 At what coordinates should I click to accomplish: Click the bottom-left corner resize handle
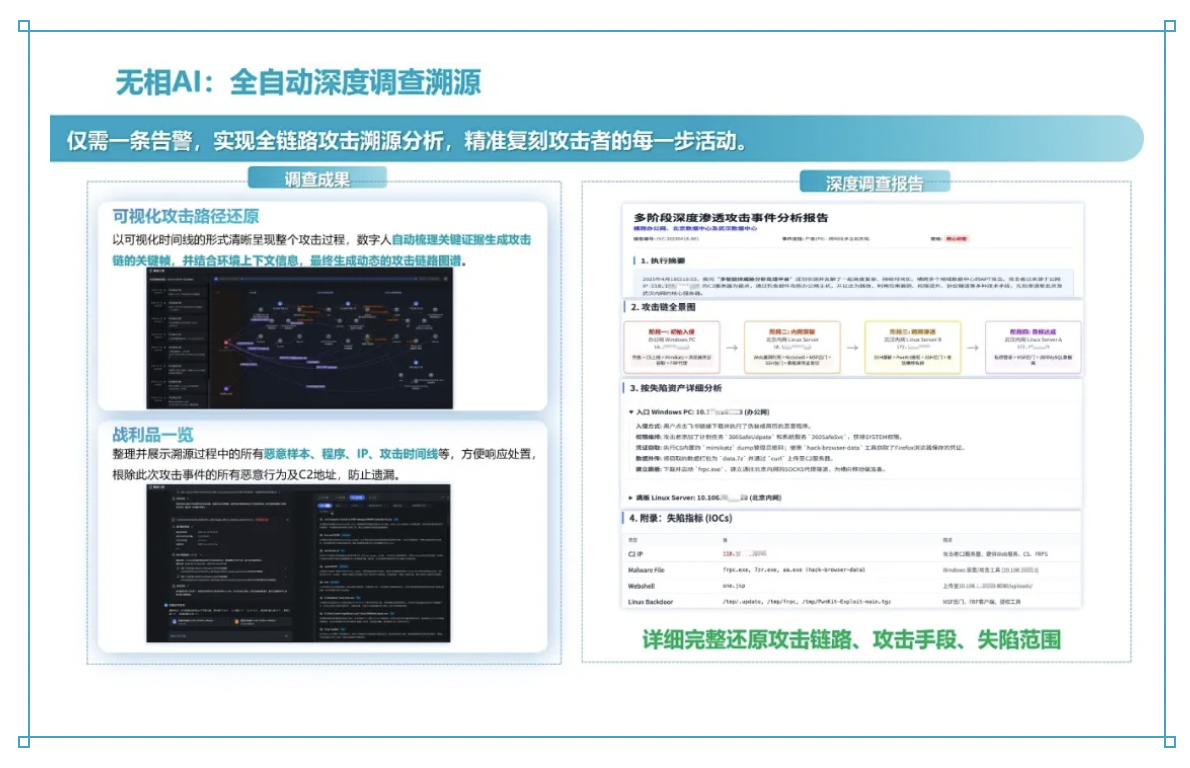24,741
